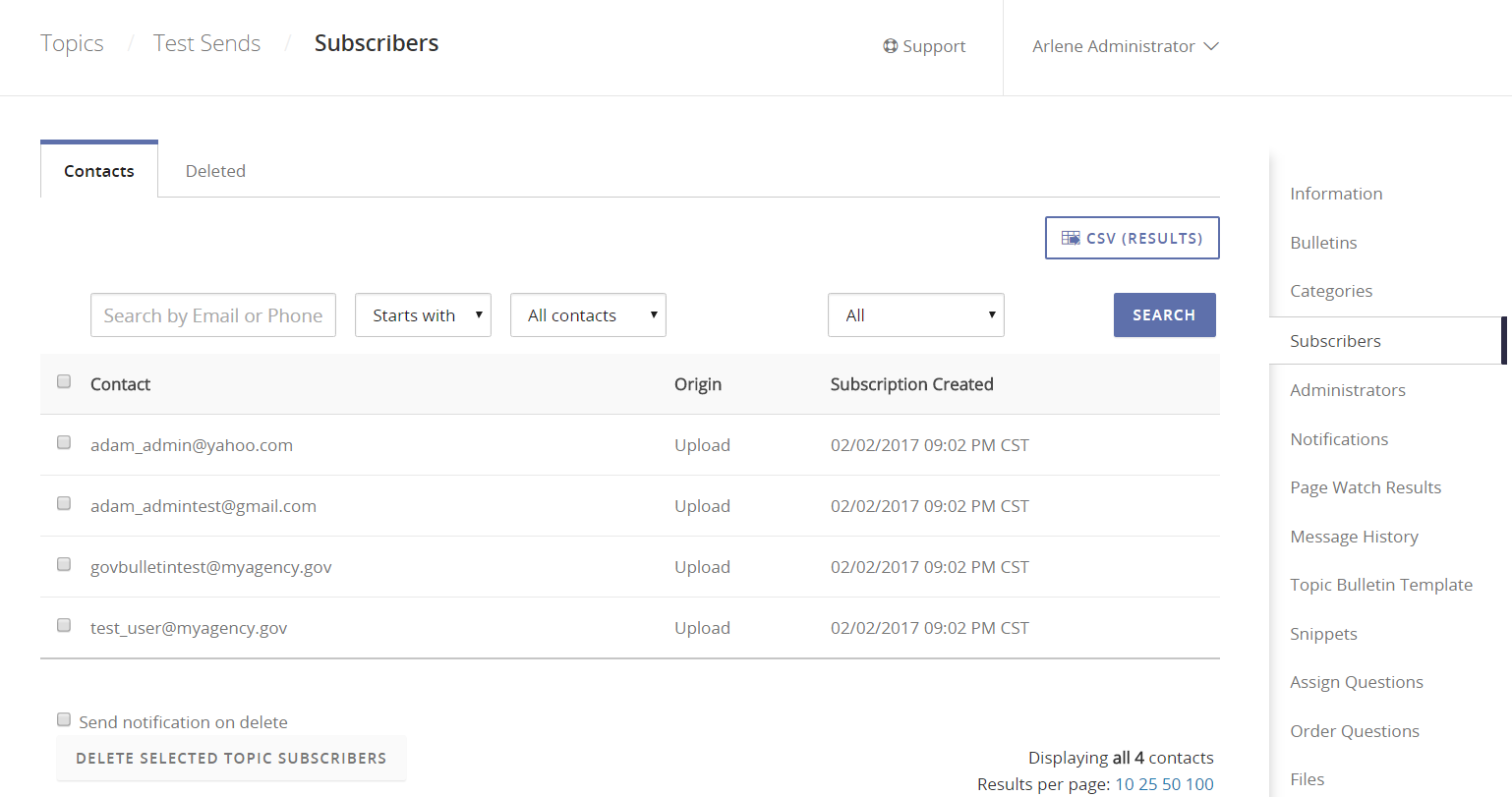This screenshot has height=797, width=1512.
Task: Set results per page to 25
Action: (1147, 784)
